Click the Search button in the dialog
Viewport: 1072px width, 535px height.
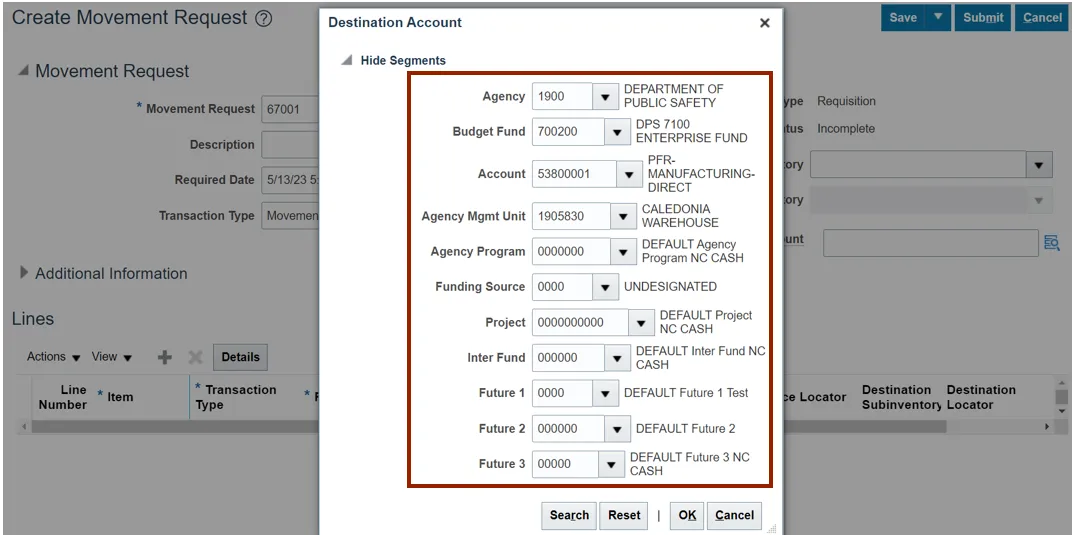click(x=569, y=516)
